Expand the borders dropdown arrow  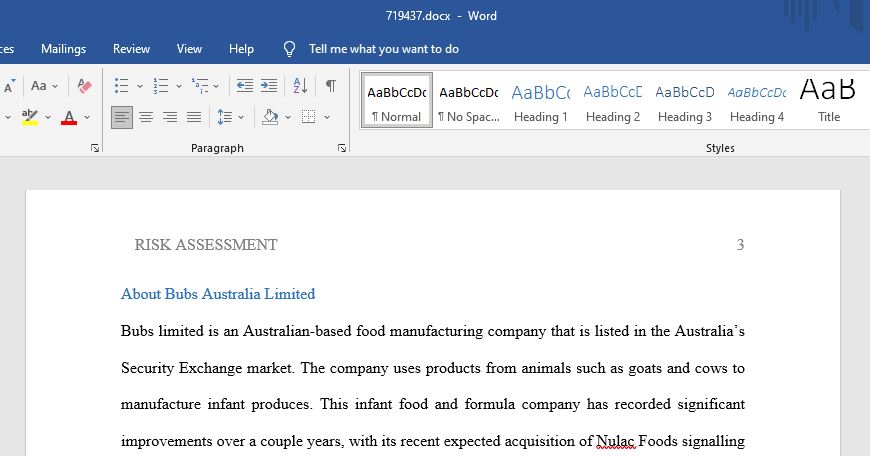pos(327,117)
